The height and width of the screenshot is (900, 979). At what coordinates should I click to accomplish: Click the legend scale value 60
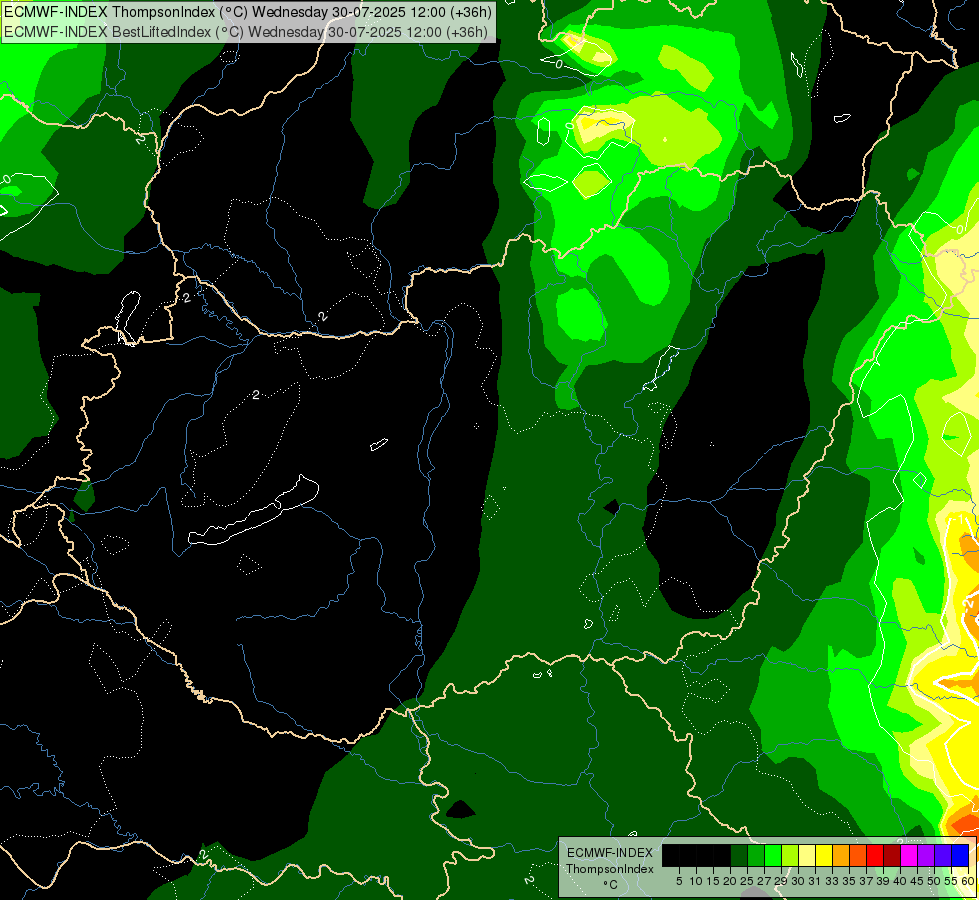point(968,881)
